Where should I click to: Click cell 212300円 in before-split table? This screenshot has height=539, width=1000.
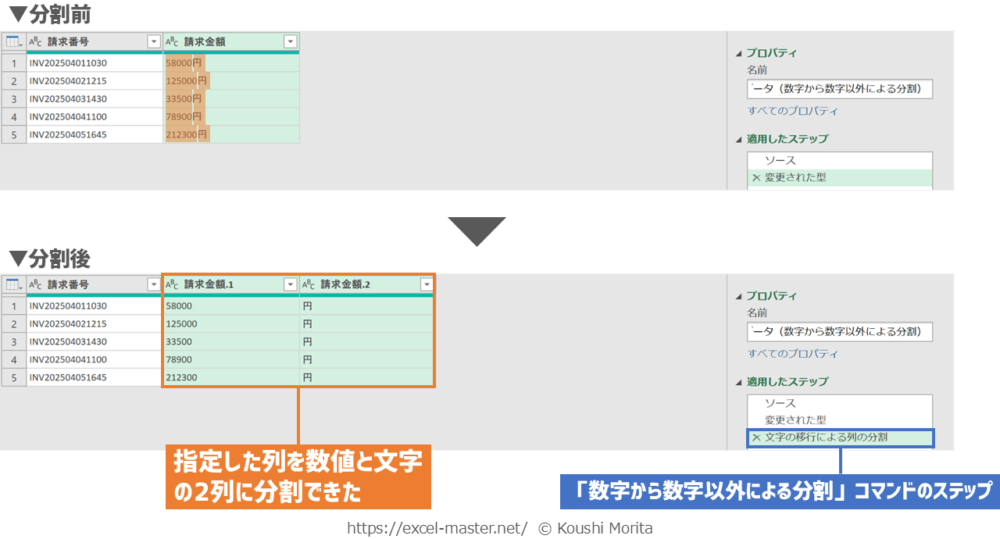coord(231,135)
